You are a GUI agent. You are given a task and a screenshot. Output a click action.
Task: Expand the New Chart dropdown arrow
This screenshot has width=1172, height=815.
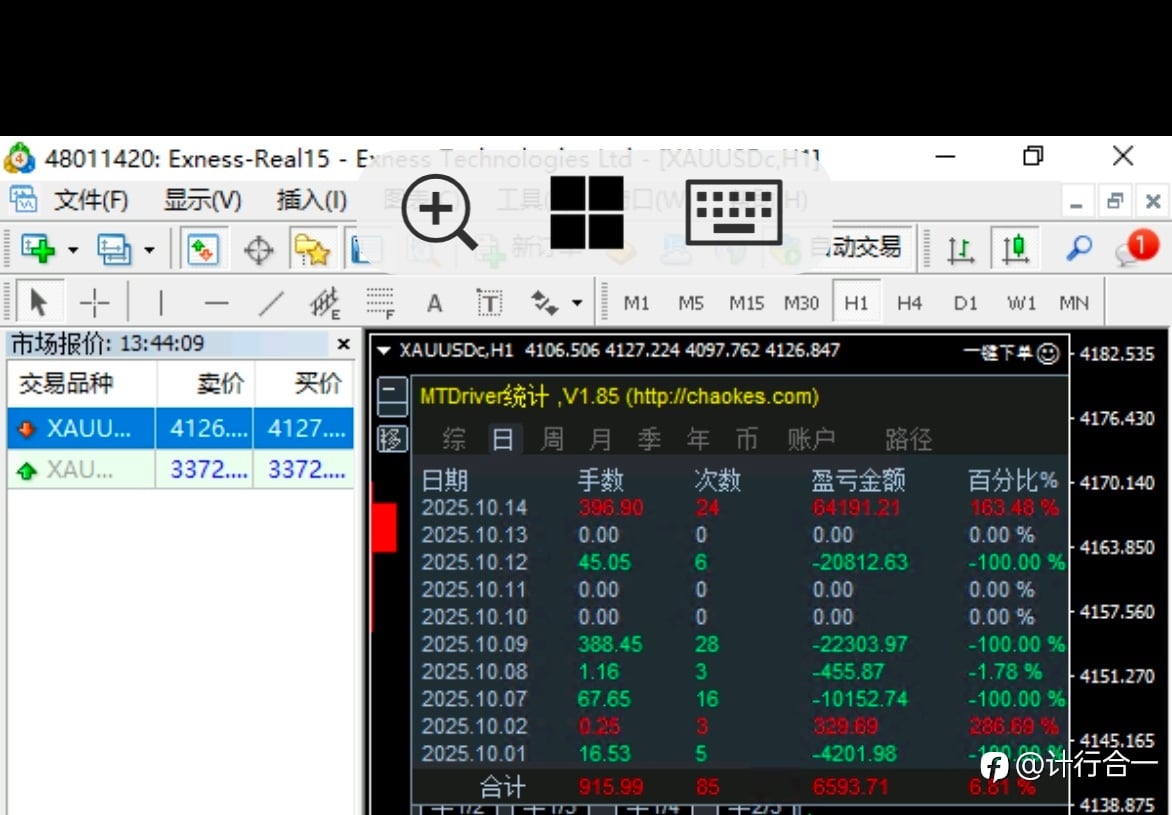click(x=73, y=250)
